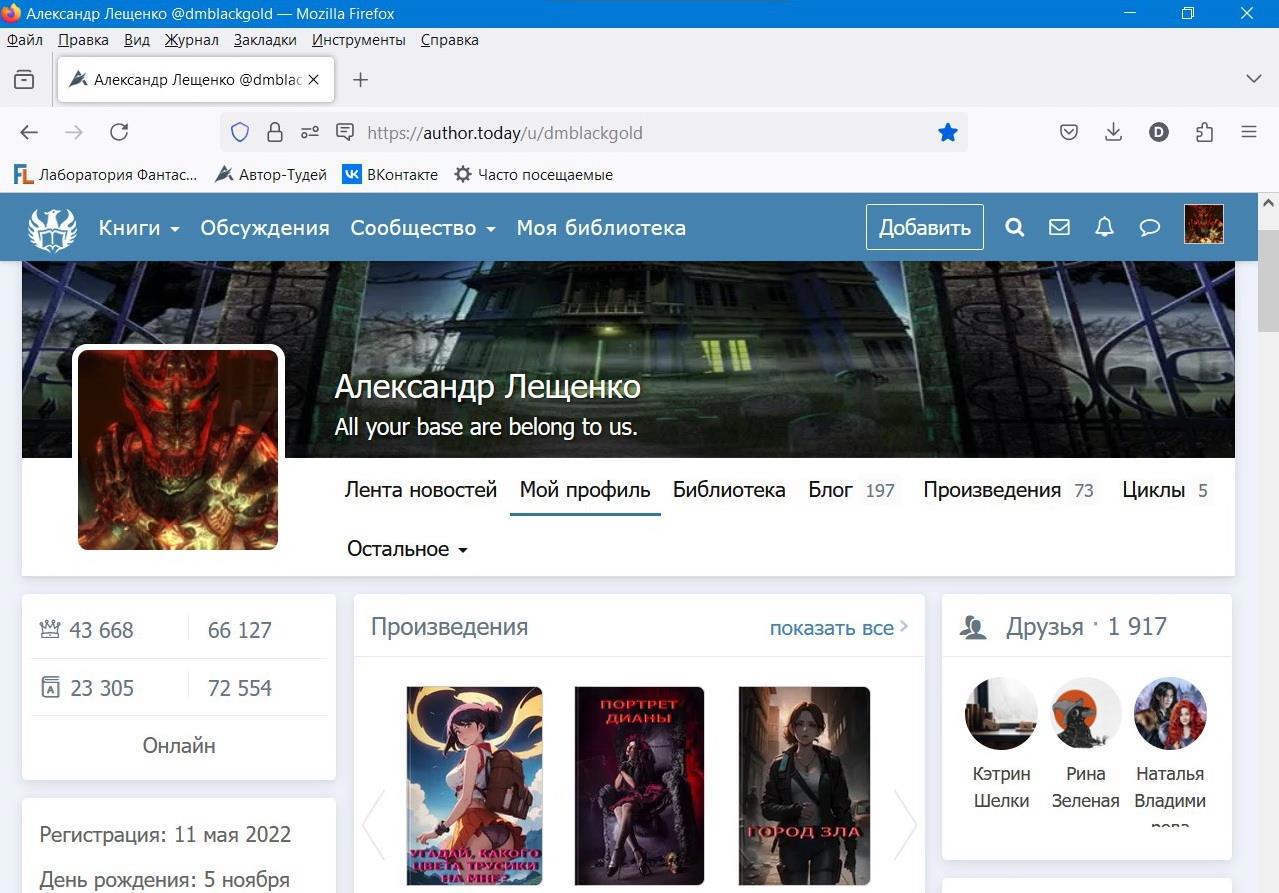Open Firefox downloads panel
Screen dimensions: 1279x893
tap(1113, 132)
